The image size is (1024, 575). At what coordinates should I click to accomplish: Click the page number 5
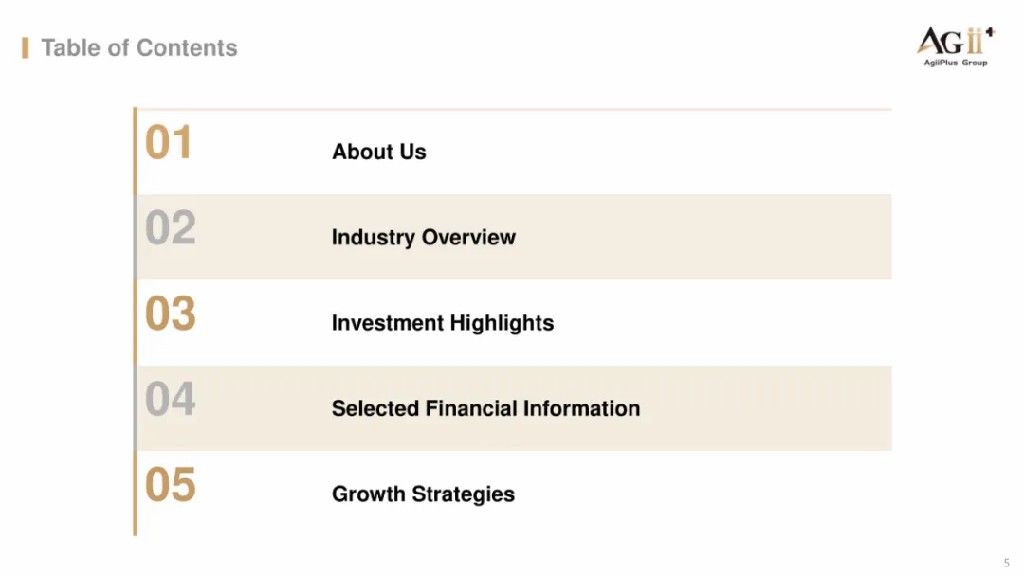click(x=1006, y=563)
